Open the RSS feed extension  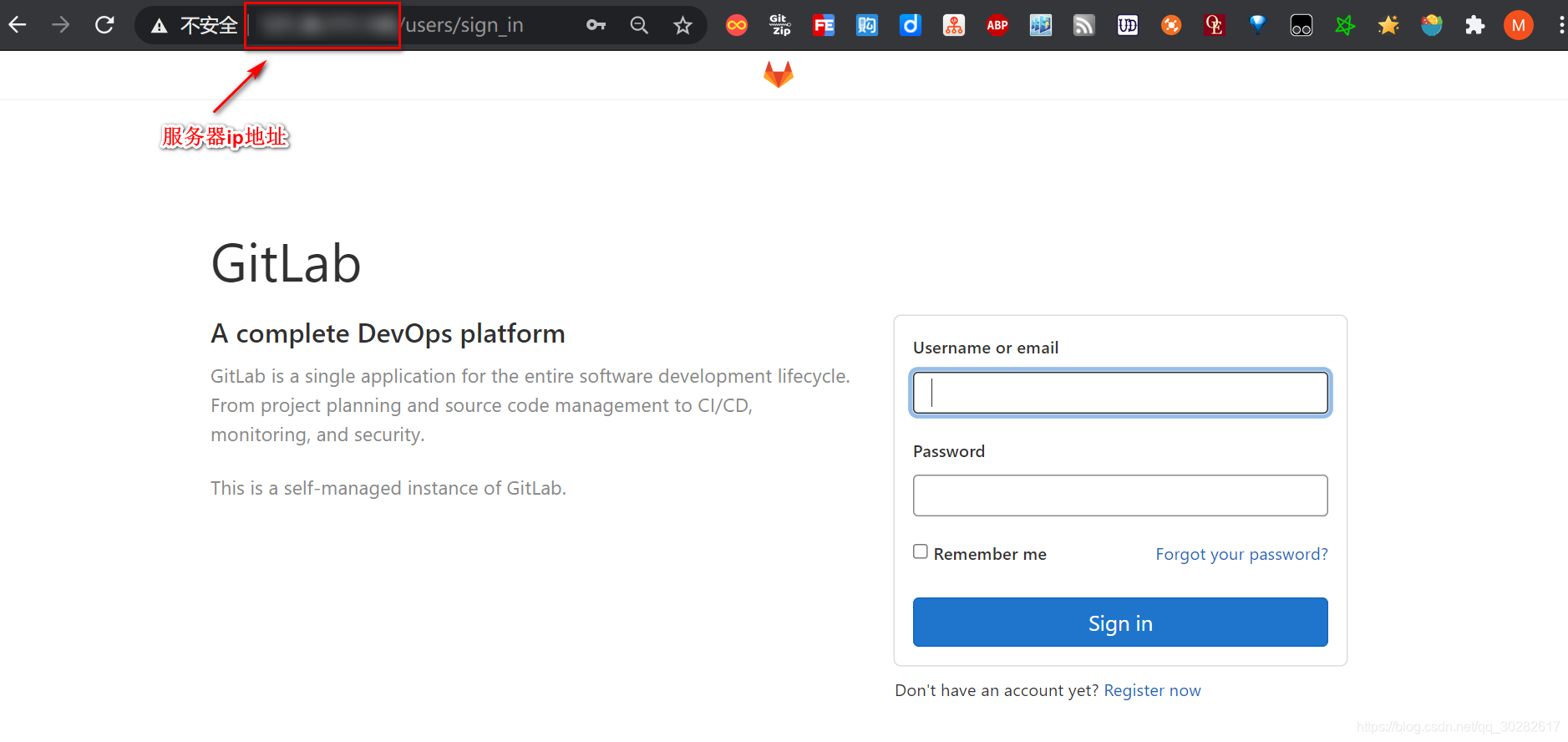pos(1084,25)
